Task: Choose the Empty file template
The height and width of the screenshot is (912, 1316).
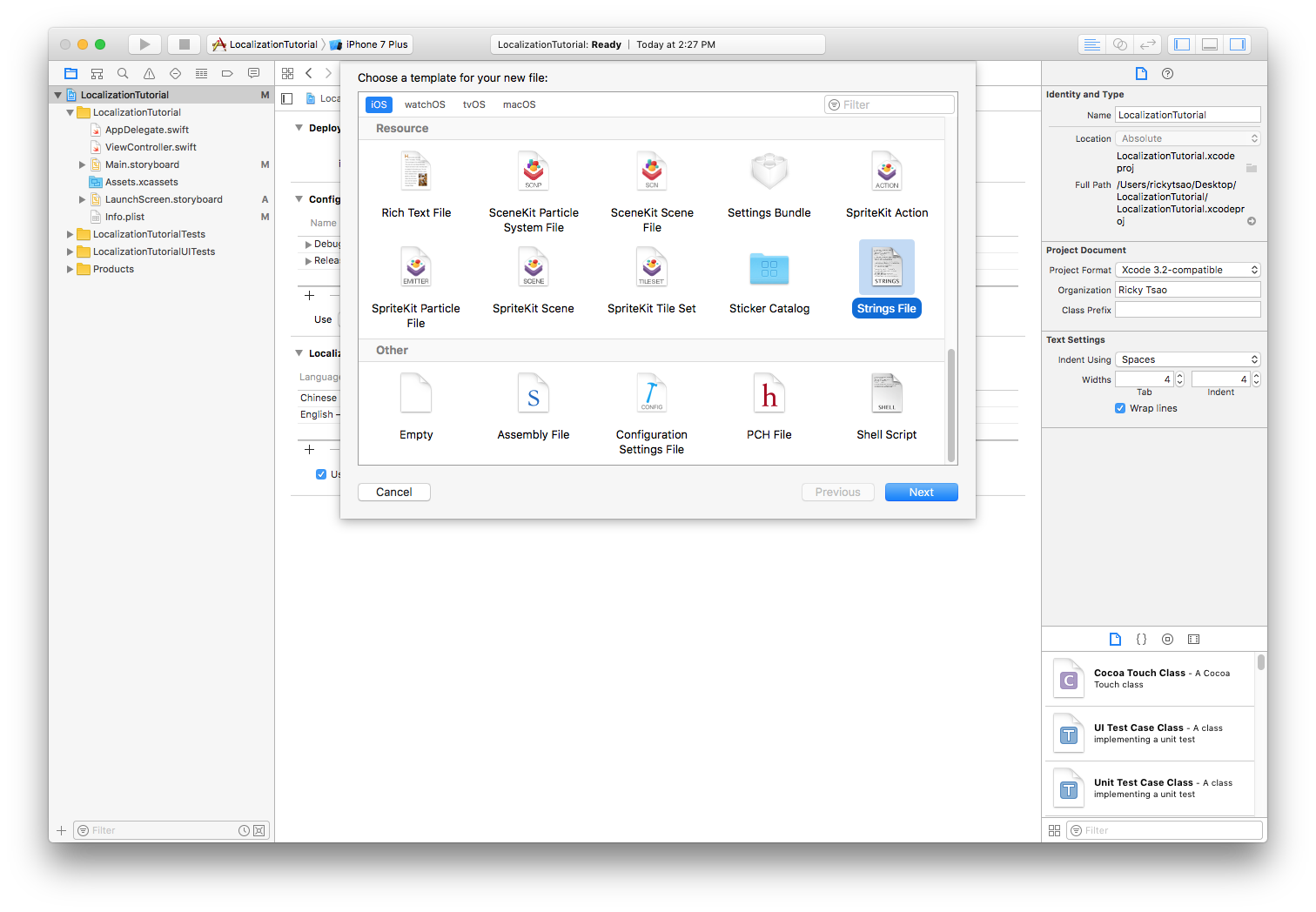Action: click(x=416, y=407)
